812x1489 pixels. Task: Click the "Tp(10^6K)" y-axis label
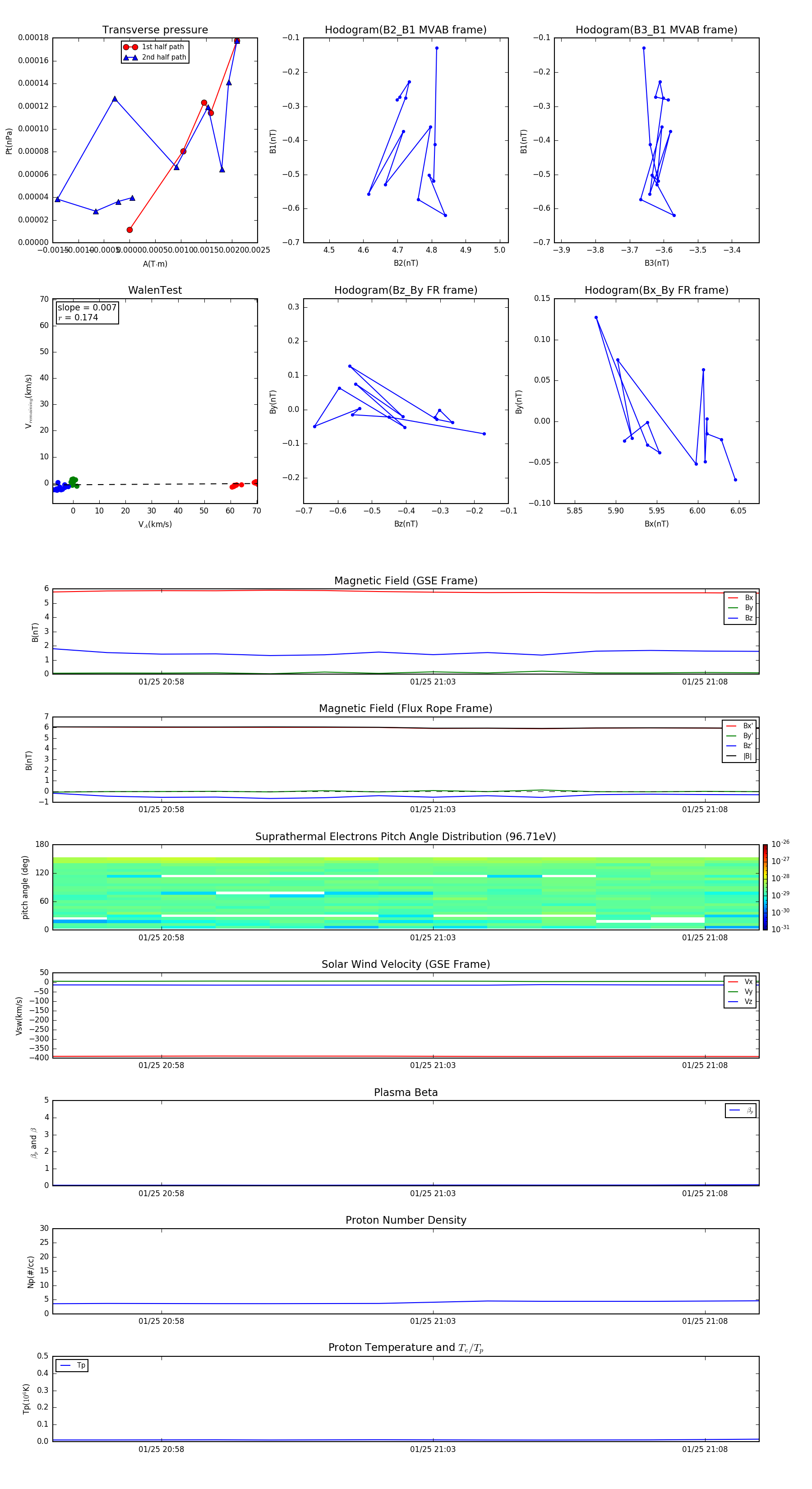point(27,1399)
